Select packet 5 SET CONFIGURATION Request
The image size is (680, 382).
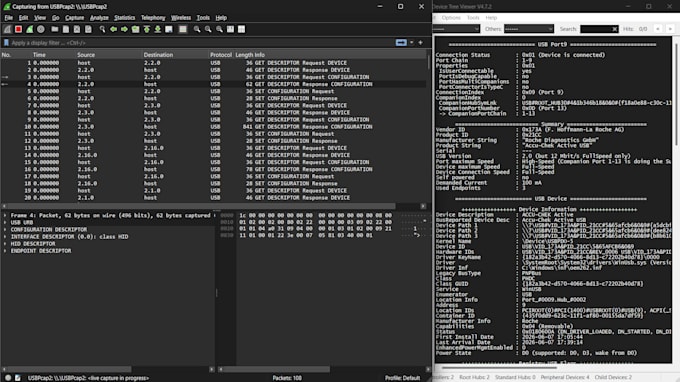213,91
